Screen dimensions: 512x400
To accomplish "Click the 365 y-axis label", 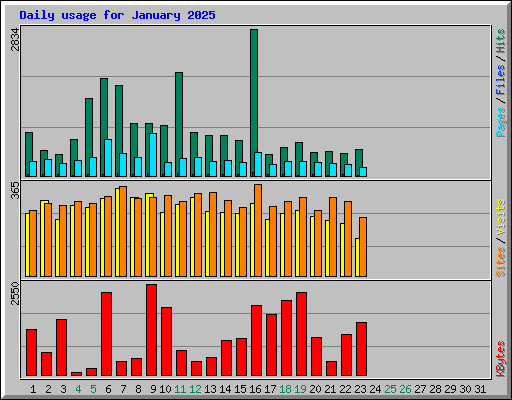I will click(x=15, y=191).
